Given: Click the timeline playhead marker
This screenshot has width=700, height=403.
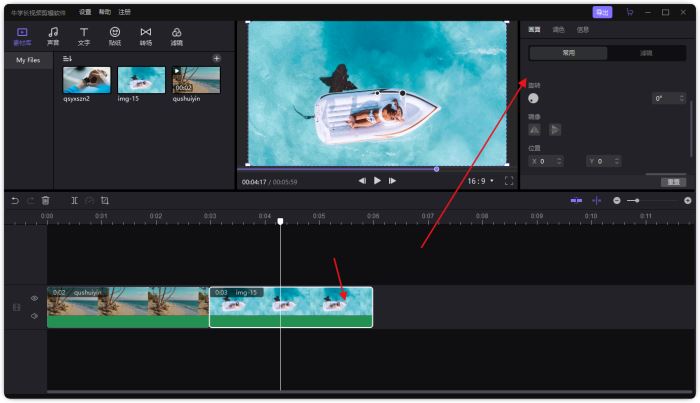Looking at the screenshot, I should 280,221.
